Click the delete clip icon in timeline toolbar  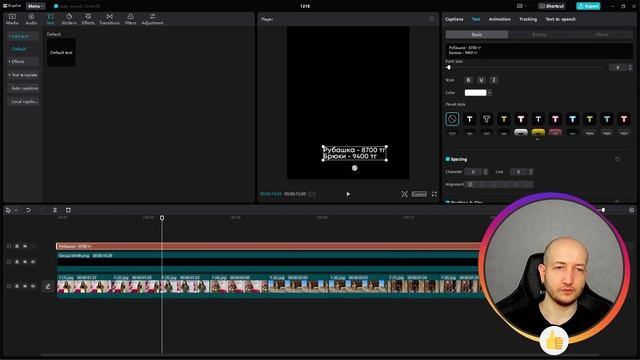pos(68,210)
